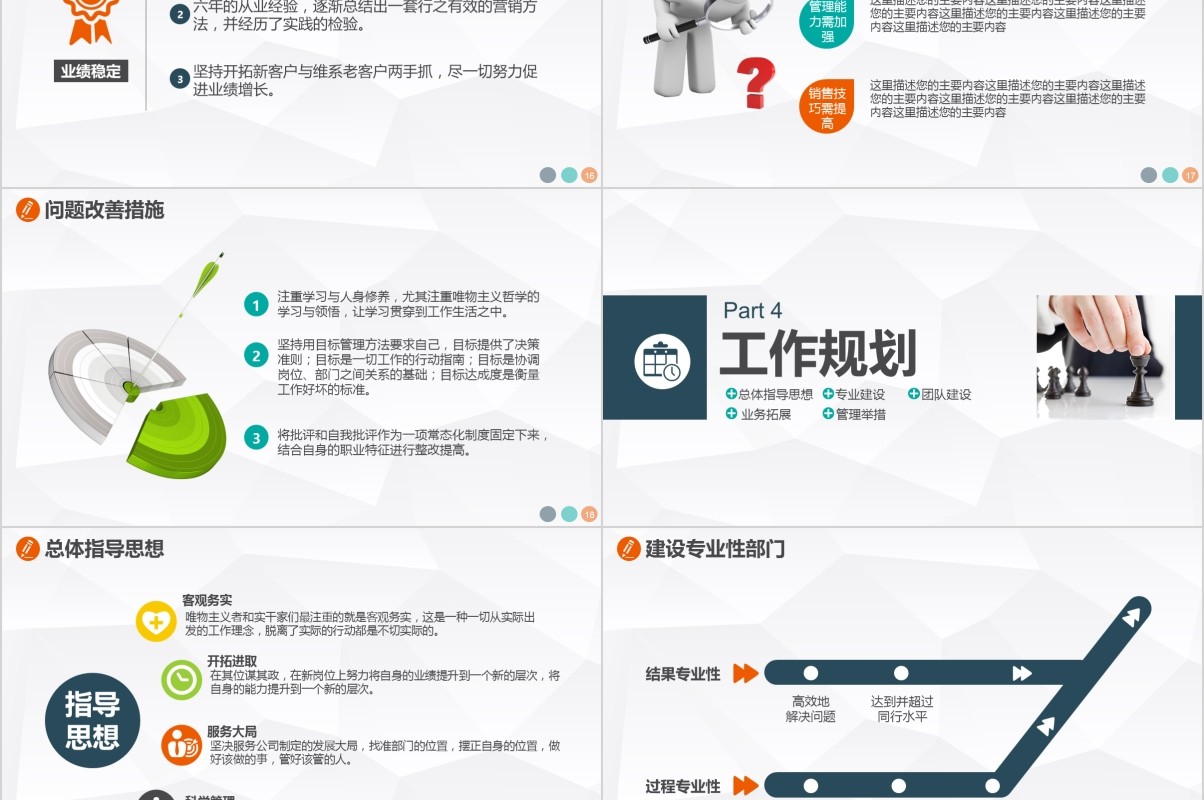
Task: Click the plus icon before 团队建设
Action: tap(914, 394)
